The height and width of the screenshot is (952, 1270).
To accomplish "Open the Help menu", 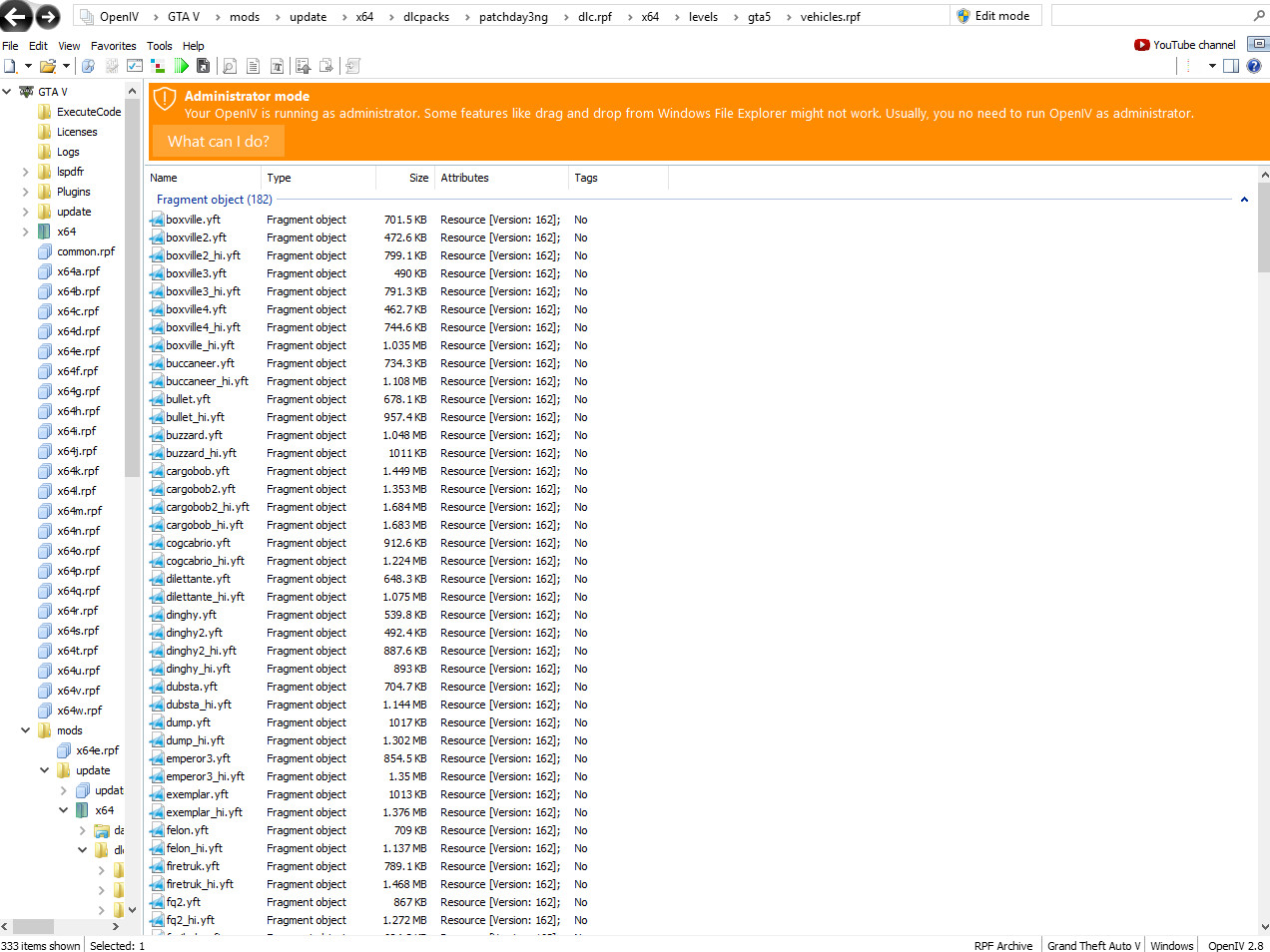I will coord(193,46).
